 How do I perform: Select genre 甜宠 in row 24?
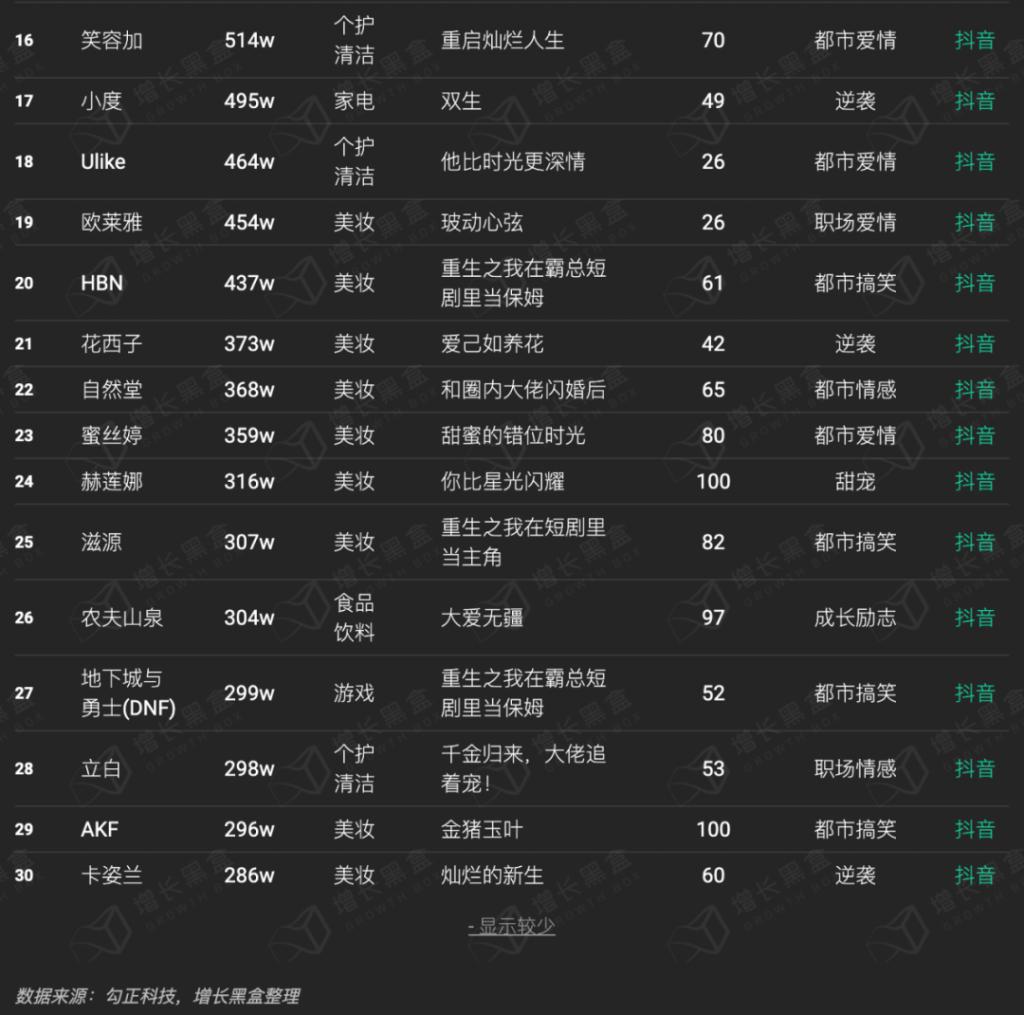click(855, 481)
